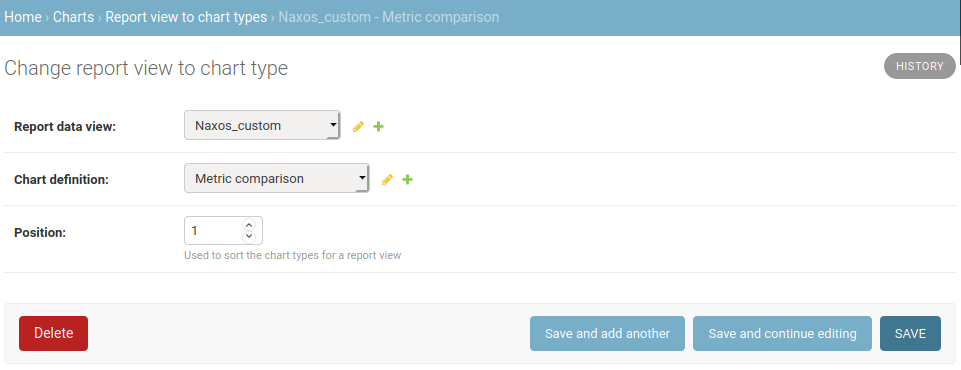
Task: Go to Home breadcrumb link
Action: coord(23,17)
